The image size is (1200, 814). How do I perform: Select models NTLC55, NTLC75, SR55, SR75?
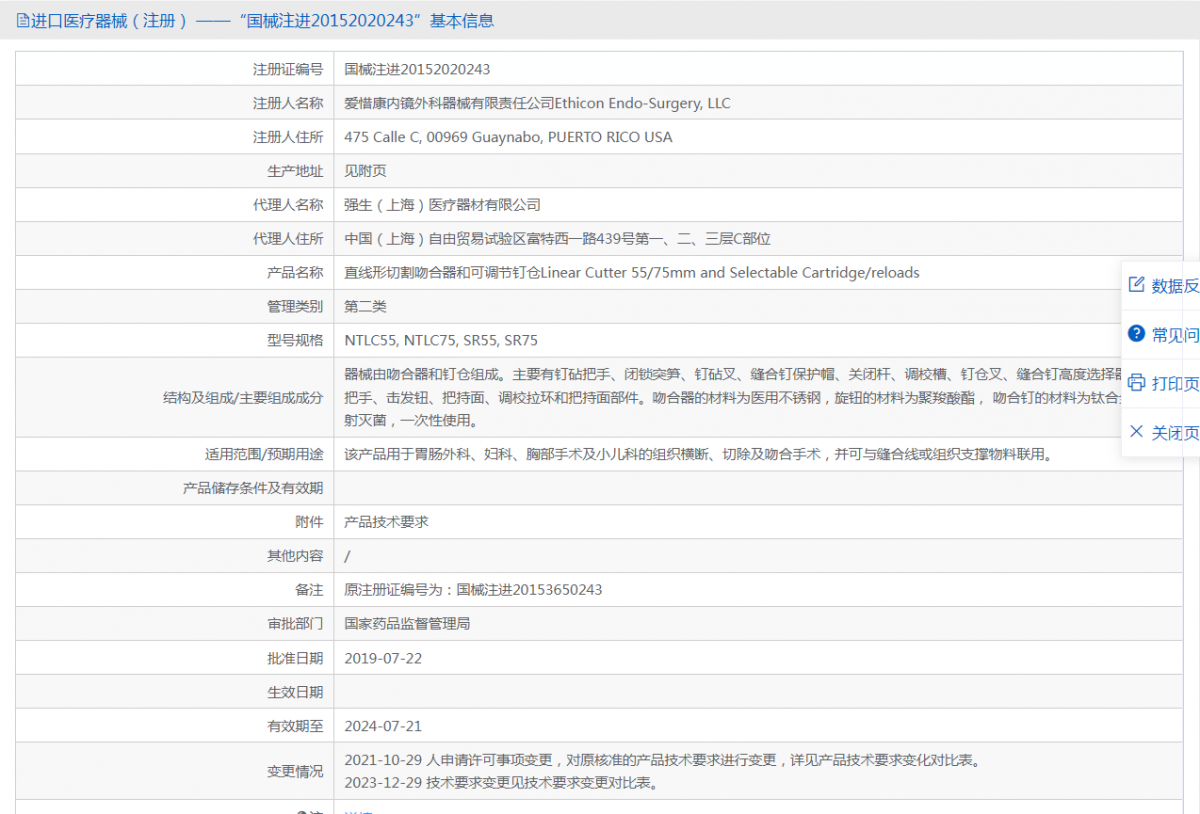point(441,341)
